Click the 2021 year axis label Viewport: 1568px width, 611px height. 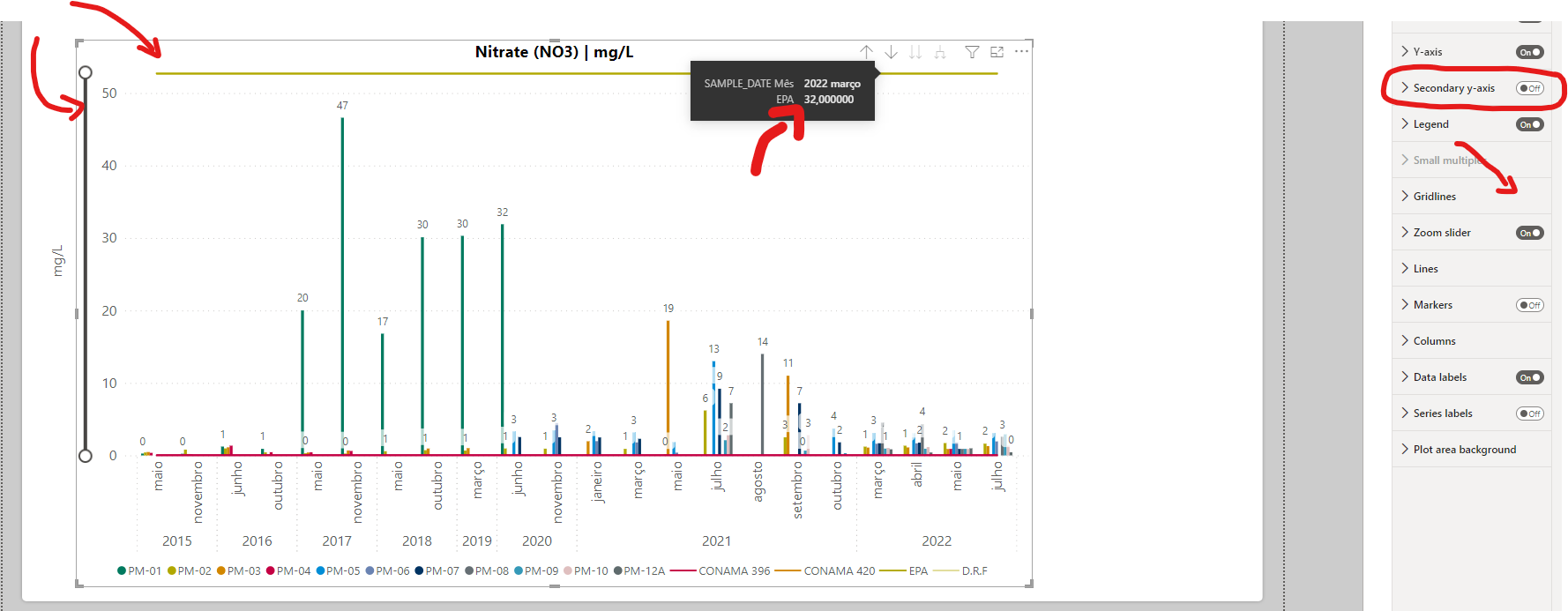click(x=716, y=541)
